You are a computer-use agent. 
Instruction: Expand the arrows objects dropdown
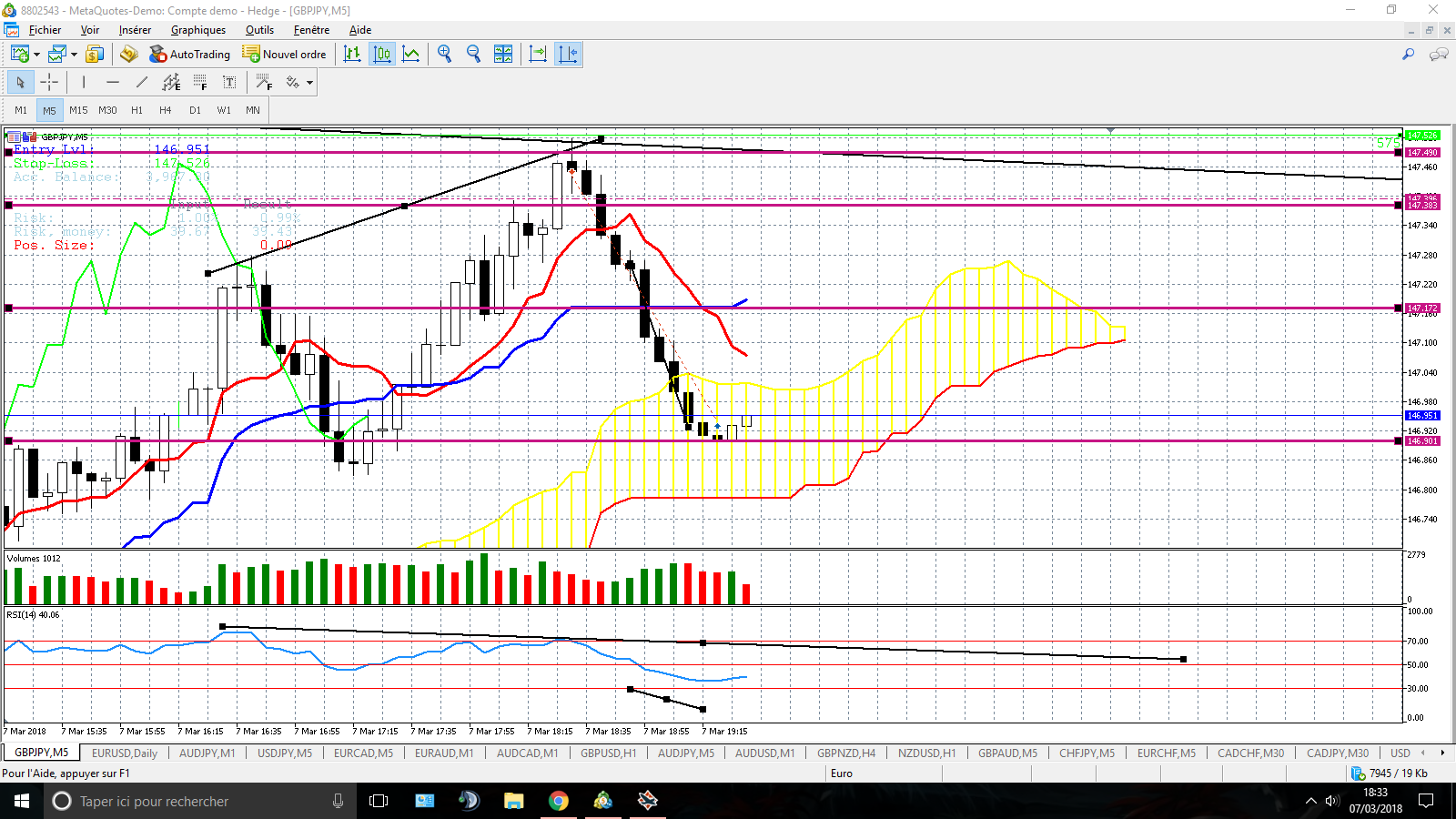click(310, 83)
